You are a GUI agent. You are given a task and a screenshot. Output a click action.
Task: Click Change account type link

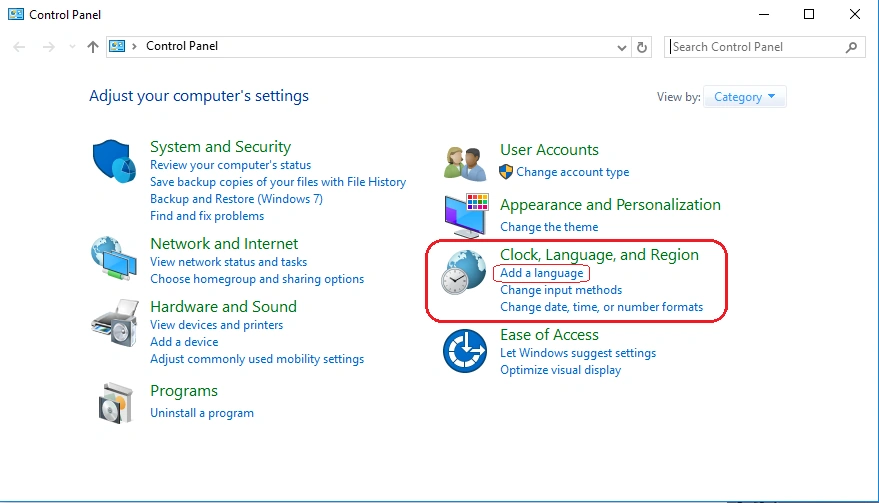[x=572, y=172]
